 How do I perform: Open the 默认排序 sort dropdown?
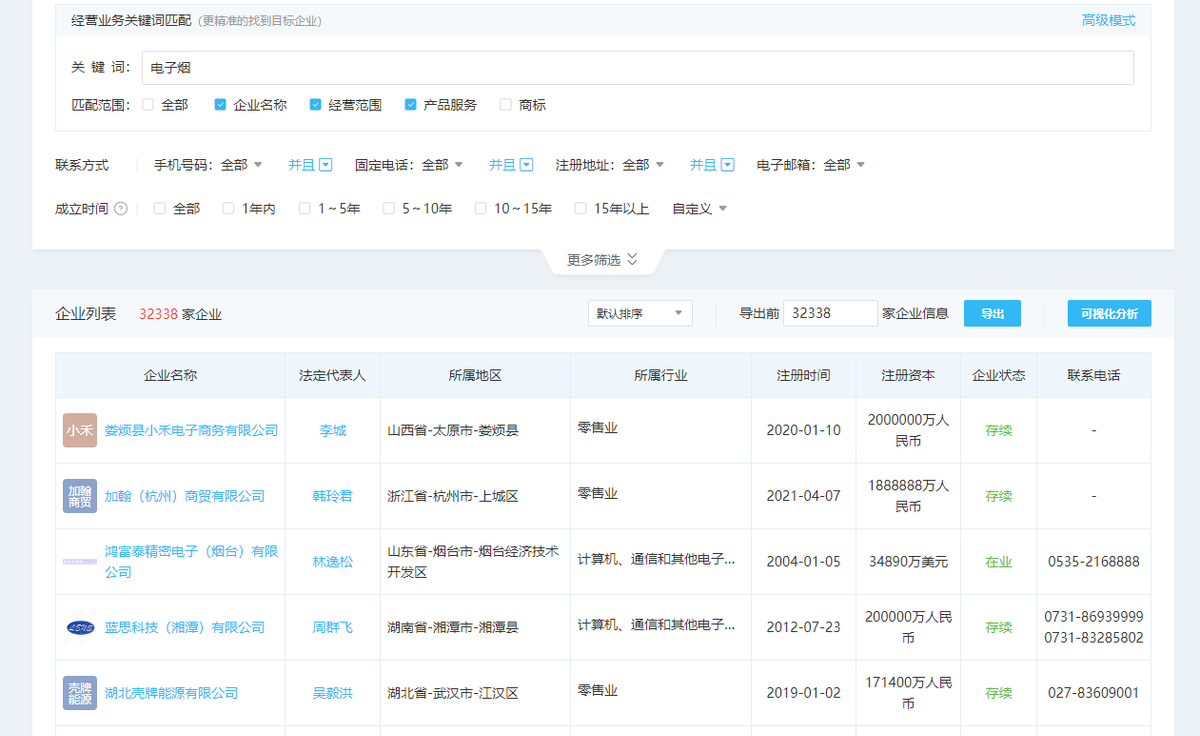(x=640, y=314)
